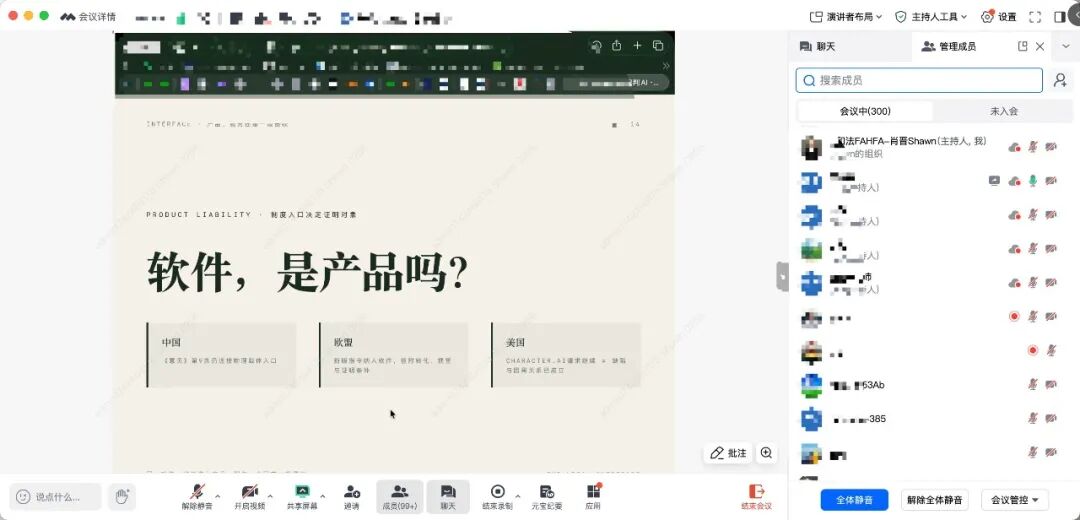1080x520 pixels.
Task: Click the camera-off icon of host Shawn
Action: pos(1050,147)
